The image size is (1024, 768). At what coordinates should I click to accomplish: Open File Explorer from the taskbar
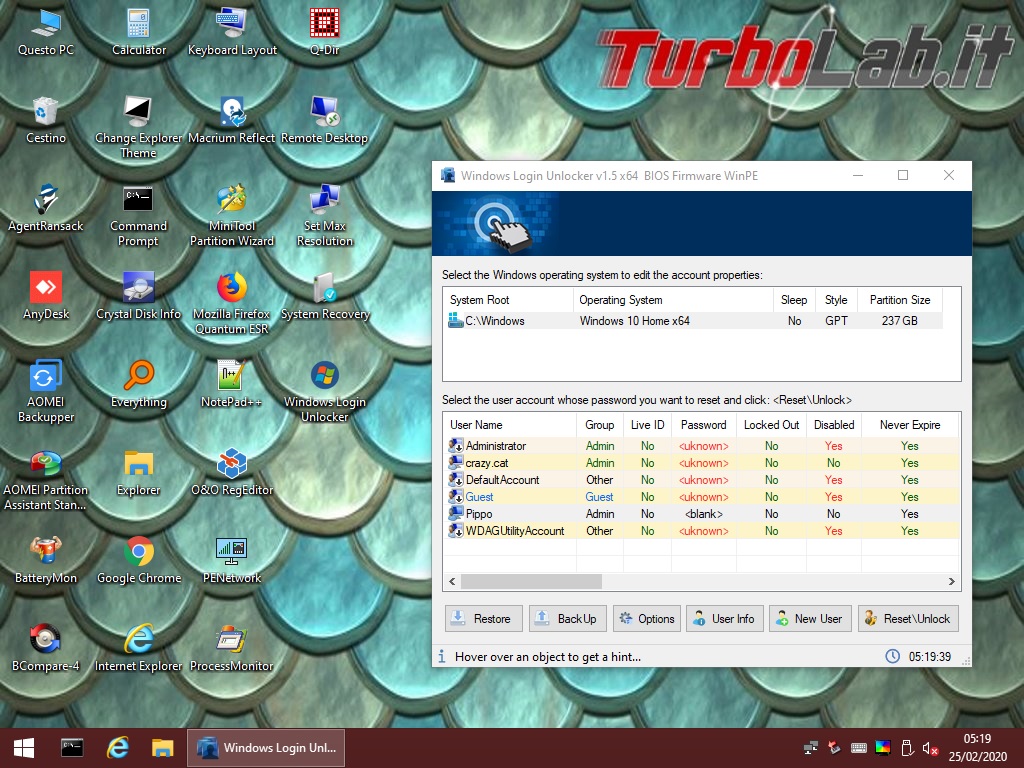(163, 748)
